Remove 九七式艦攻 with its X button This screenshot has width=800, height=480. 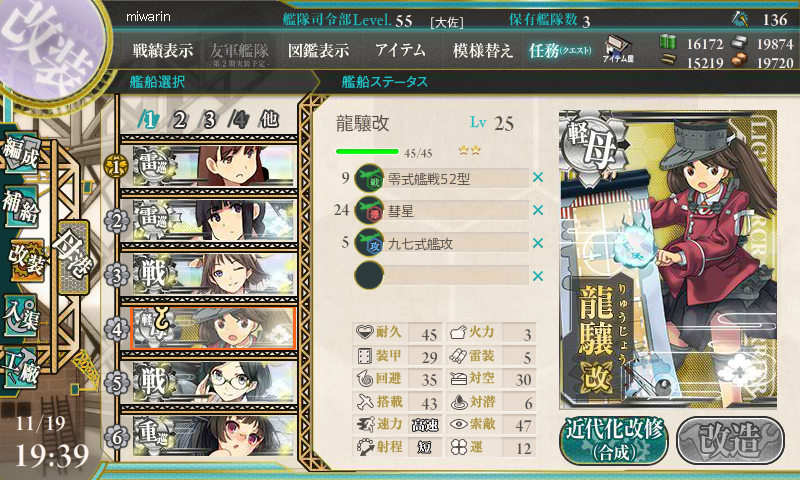tap(538, 243)
